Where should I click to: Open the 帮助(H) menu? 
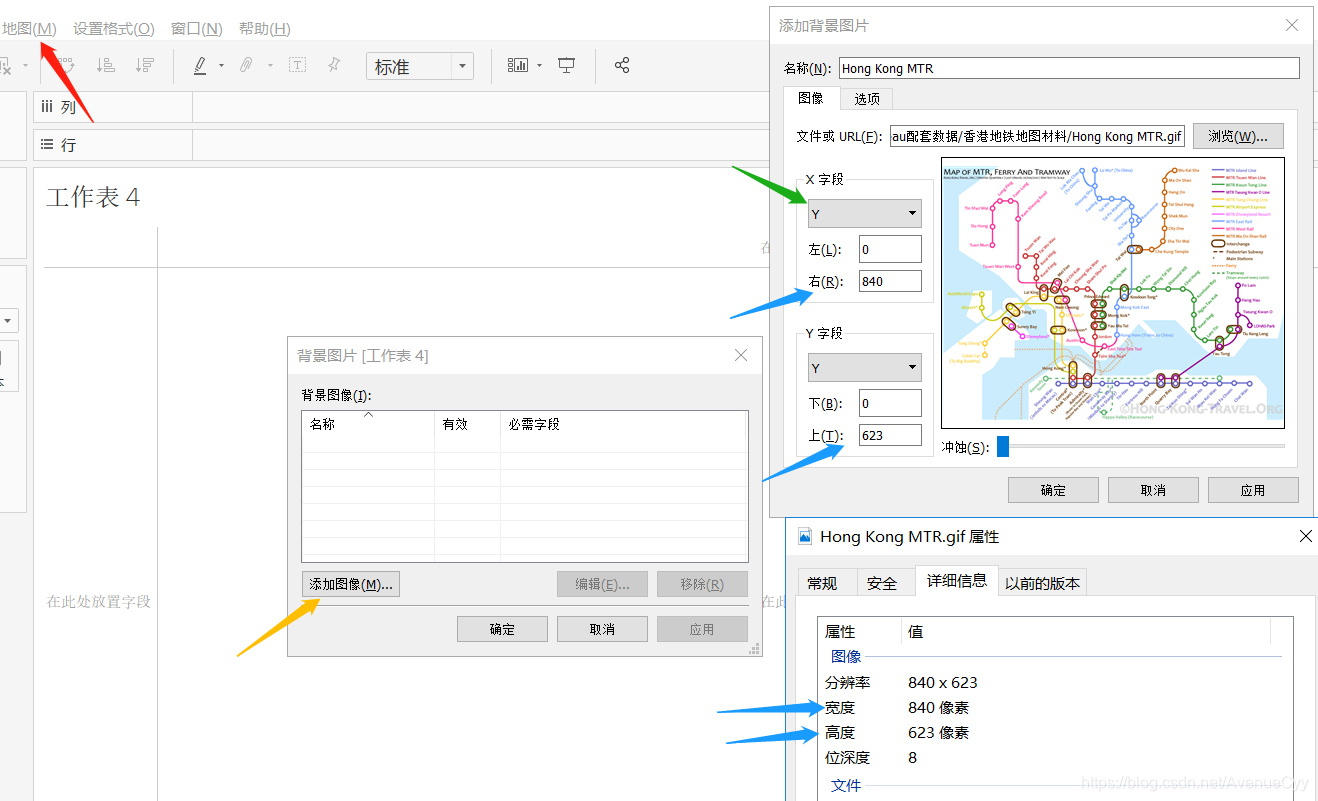[265, 28]
